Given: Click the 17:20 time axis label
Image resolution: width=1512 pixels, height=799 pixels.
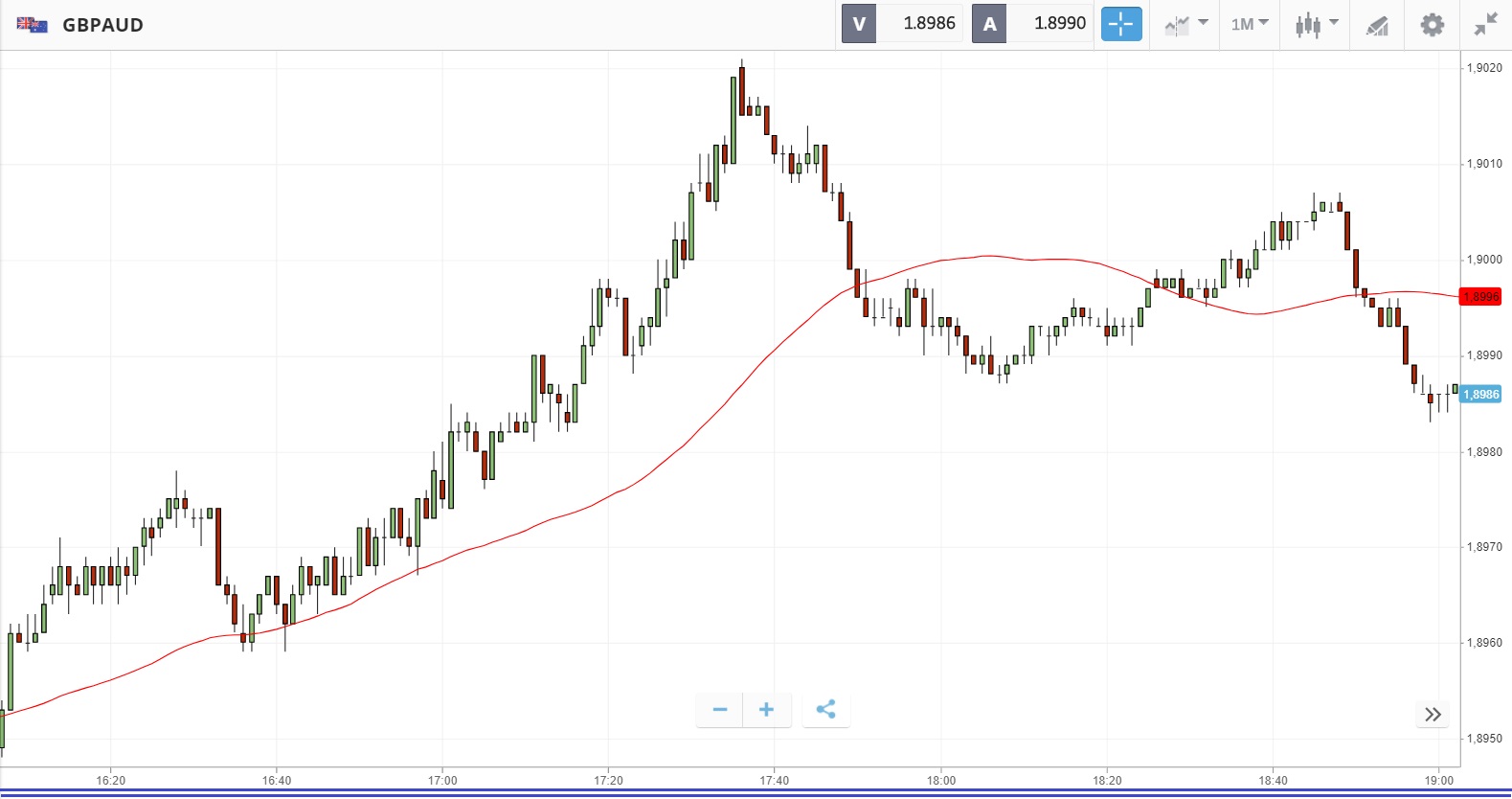Looking at the screenshot, I should click(608, 781).
